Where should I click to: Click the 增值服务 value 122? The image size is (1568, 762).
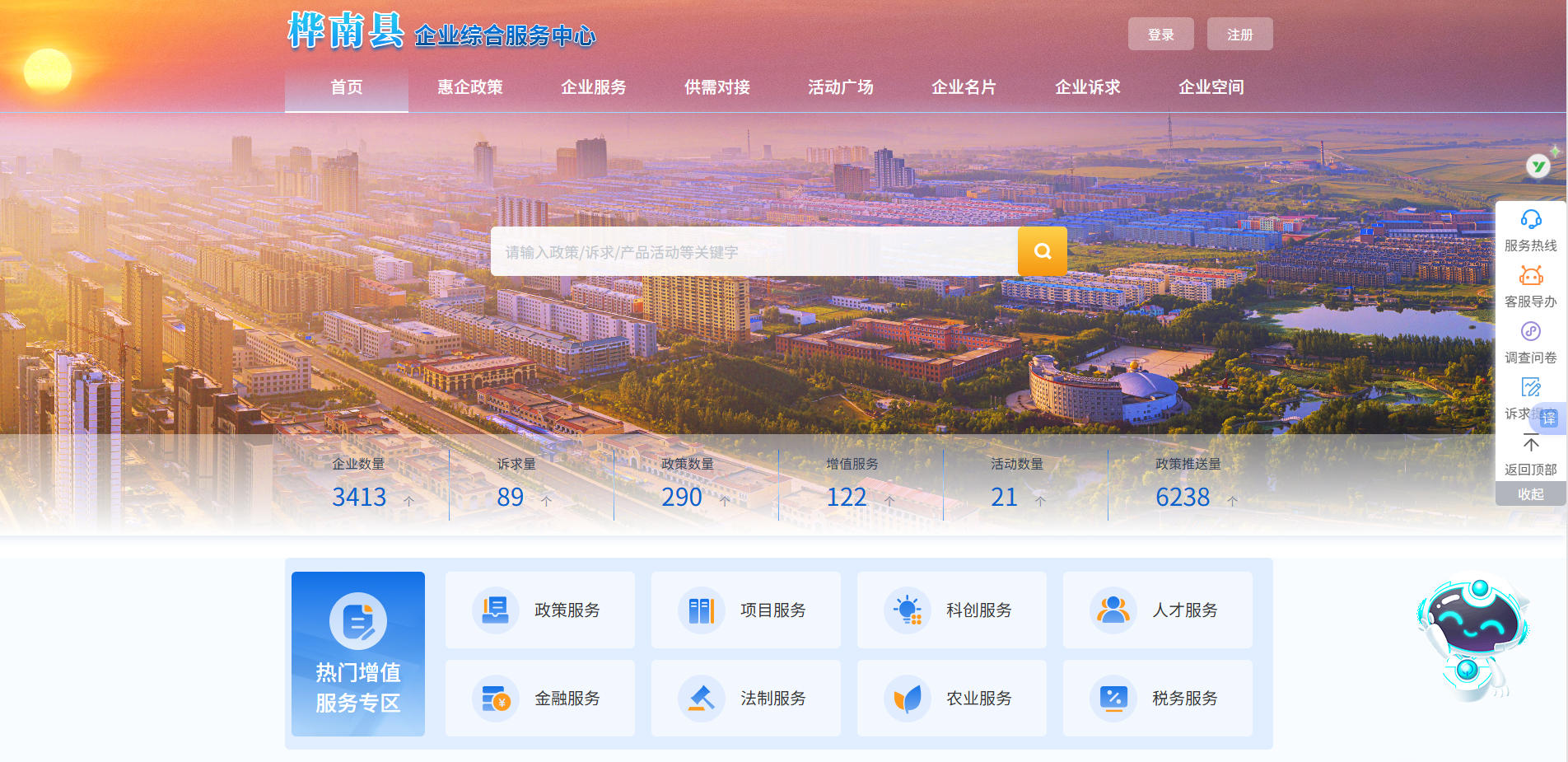click(x=847, y=498)
